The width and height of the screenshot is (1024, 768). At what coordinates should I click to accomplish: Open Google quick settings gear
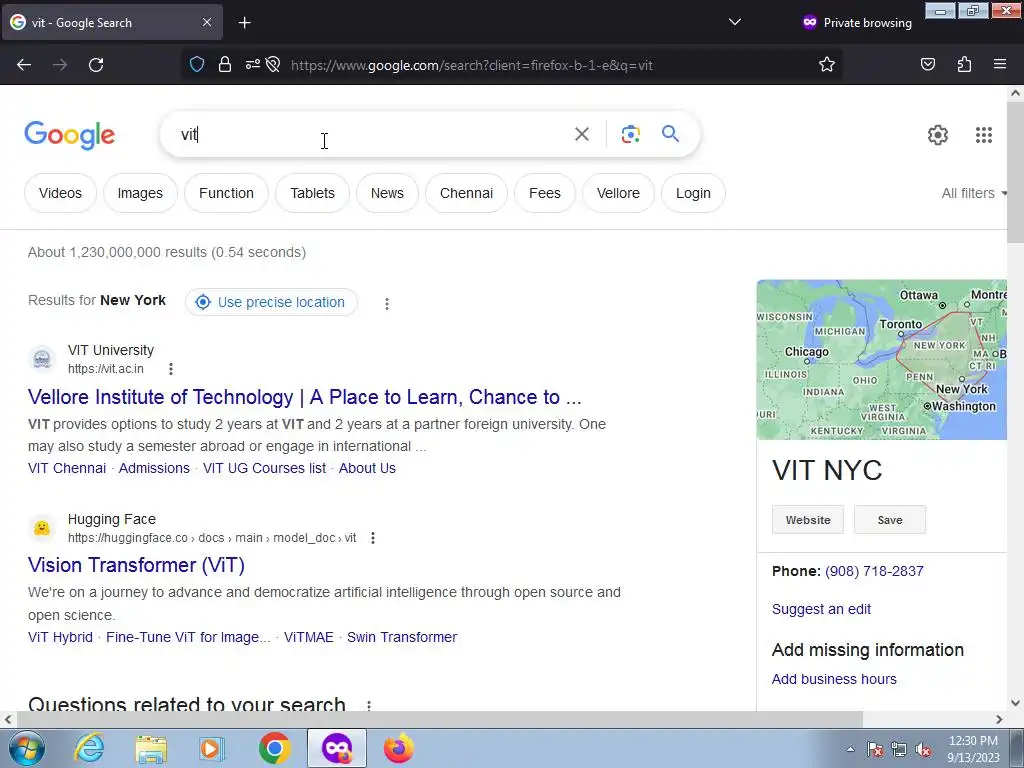pyautogui.click(x=938, y=135)
